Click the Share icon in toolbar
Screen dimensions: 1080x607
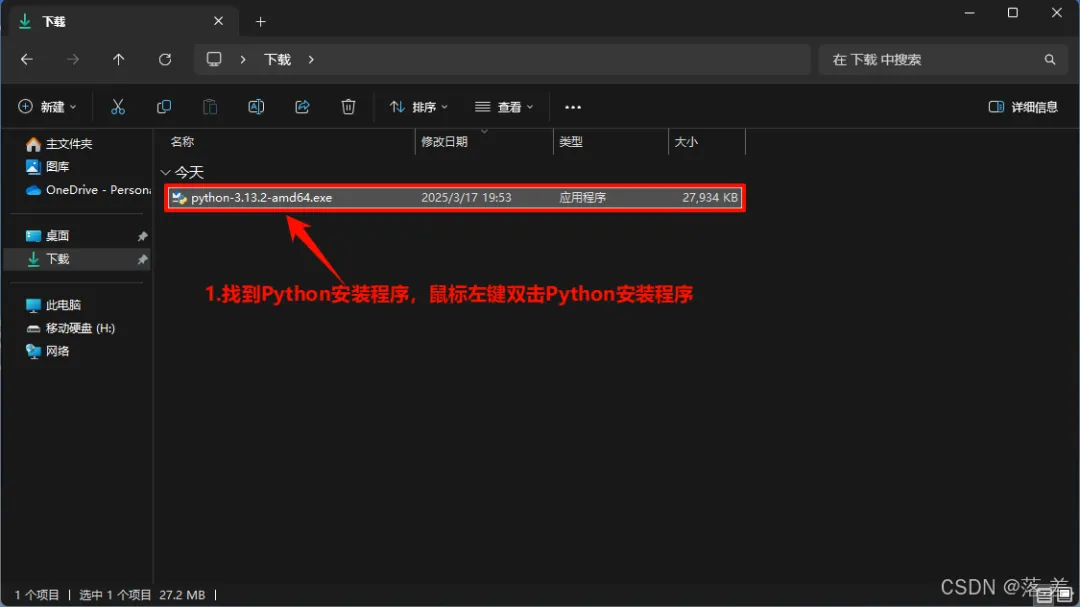pyautogui.click(x=302, y=107)
